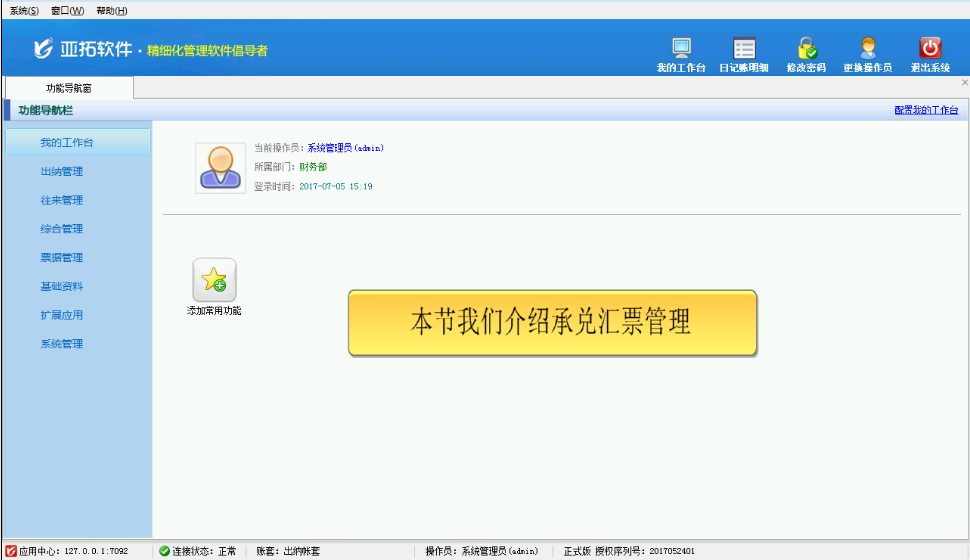Click the operator avatar picture
The image size is (970, 560).
click(220, 167)
